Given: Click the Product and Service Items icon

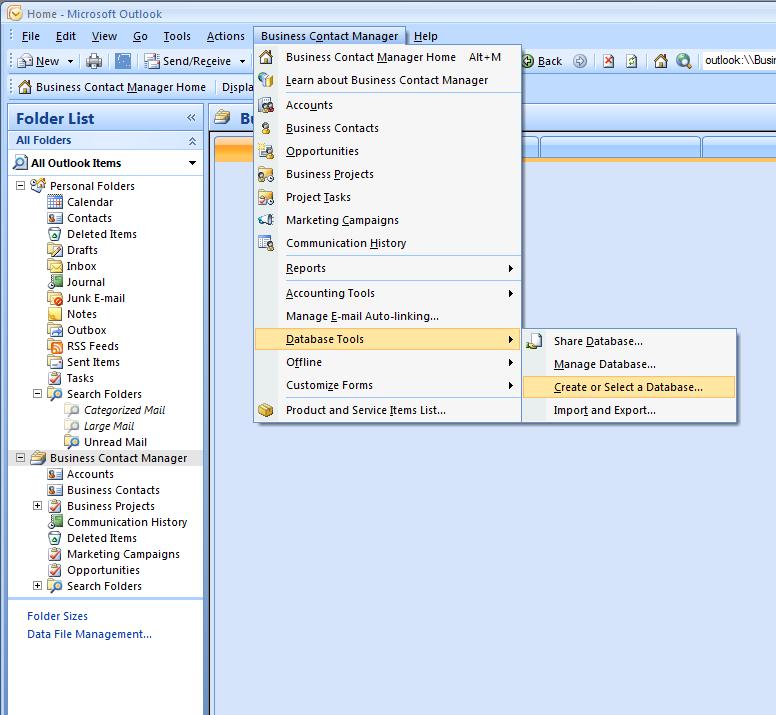Looking at the screenshot, I should click(266, 410).
